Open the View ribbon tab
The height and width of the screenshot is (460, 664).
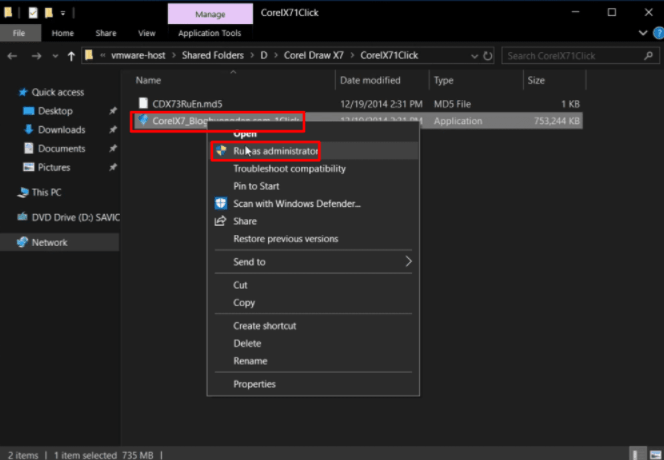(147, 33)
